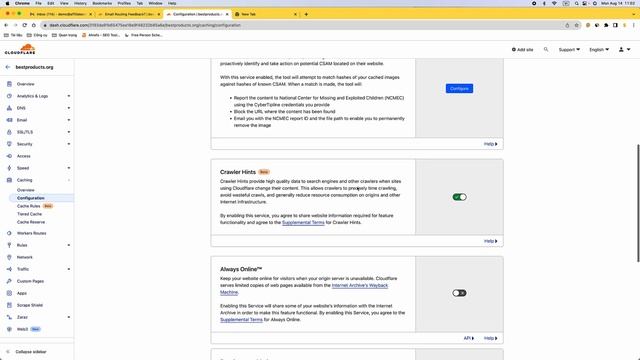Click the Speed lightning icon
The height and width of the screenshot is (360, 640).
tap(9, 168)
